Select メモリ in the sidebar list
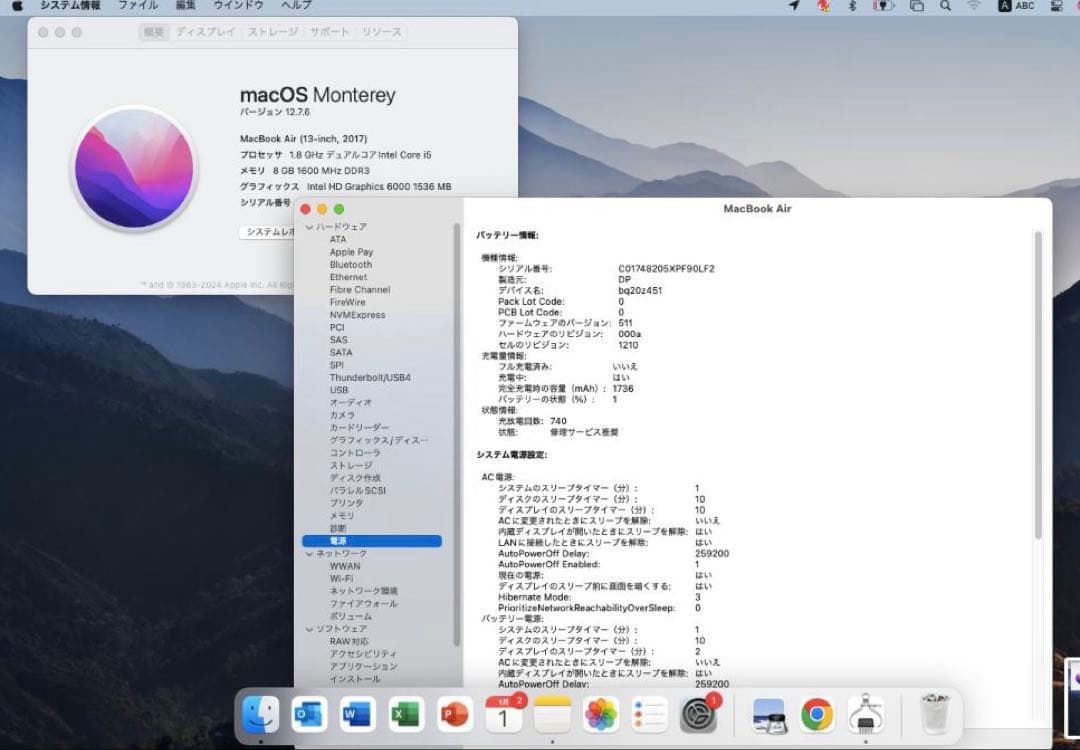This screenshot has width=1080, height=750. tap(342, 516)
